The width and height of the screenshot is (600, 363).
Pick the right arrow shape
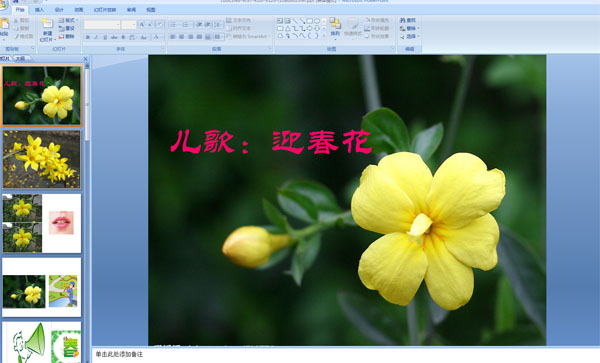(310, 28)
